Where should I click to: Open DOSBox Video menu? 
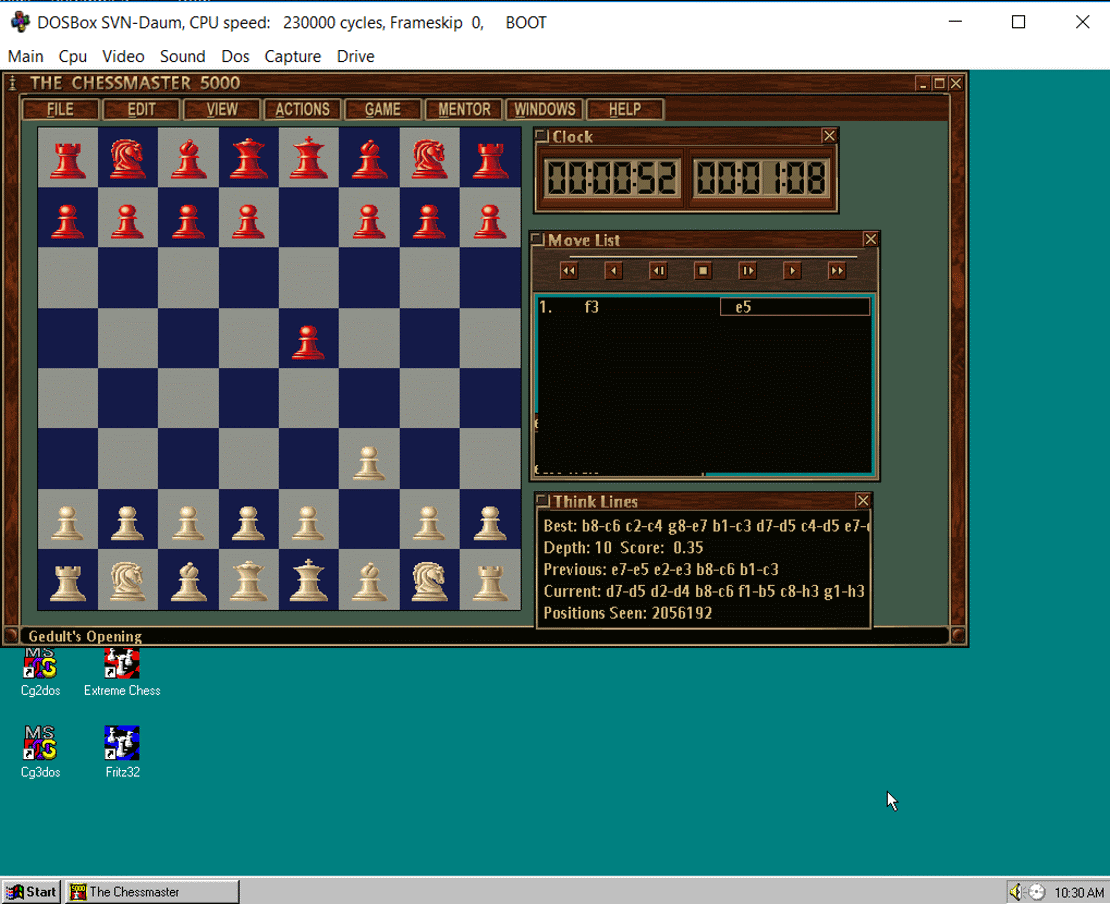pyautogui.click(x=123, y=56)
